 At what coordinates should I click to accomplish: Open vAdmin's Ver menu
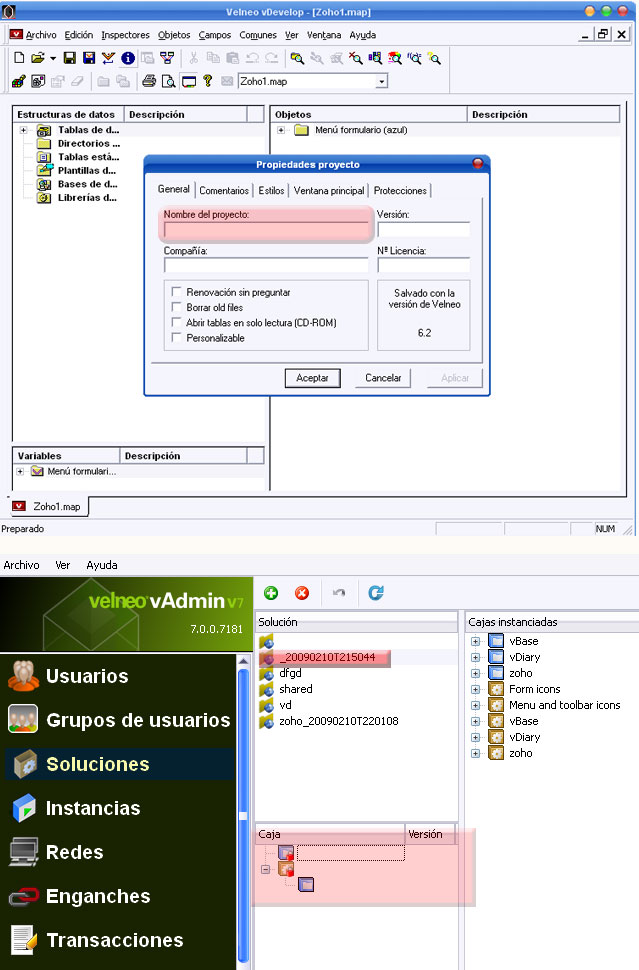(62, 565)
